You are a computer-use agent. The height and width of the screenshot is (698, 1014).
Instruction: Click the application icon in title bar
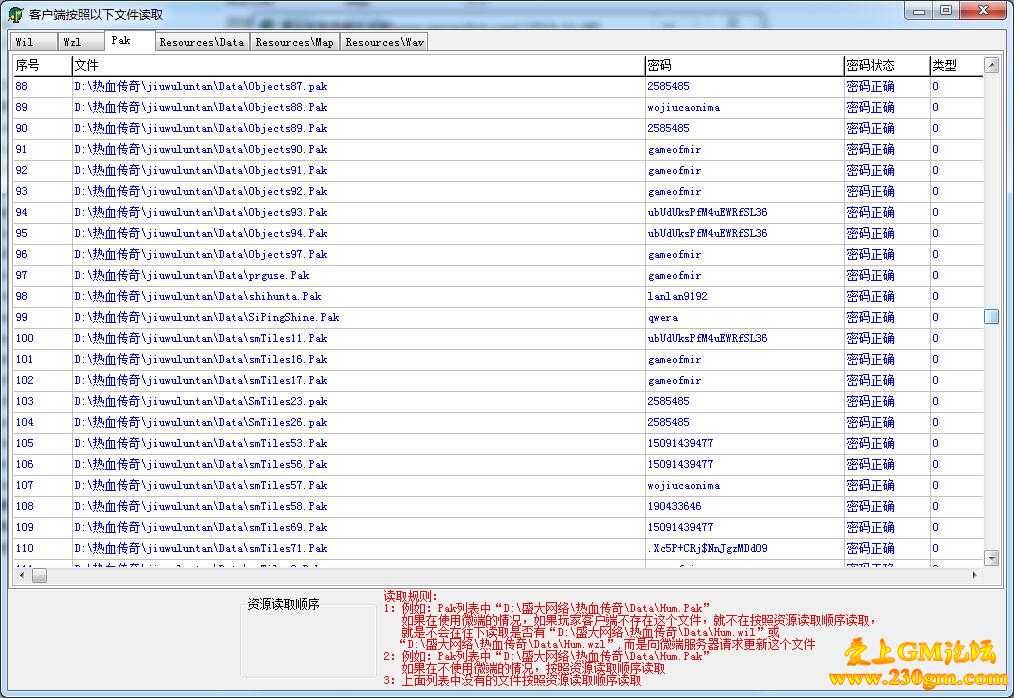pos(16,14)
